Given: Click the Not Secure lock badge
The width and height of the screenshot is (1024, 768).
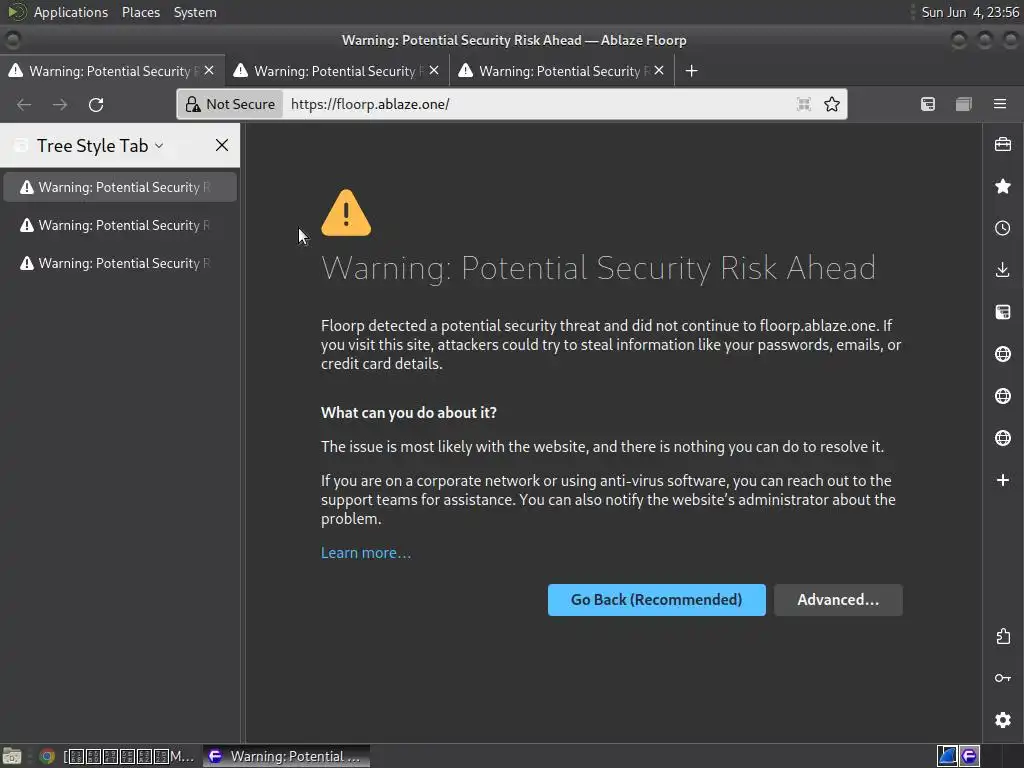Looking at the screenshot, I should pos(231,104).
